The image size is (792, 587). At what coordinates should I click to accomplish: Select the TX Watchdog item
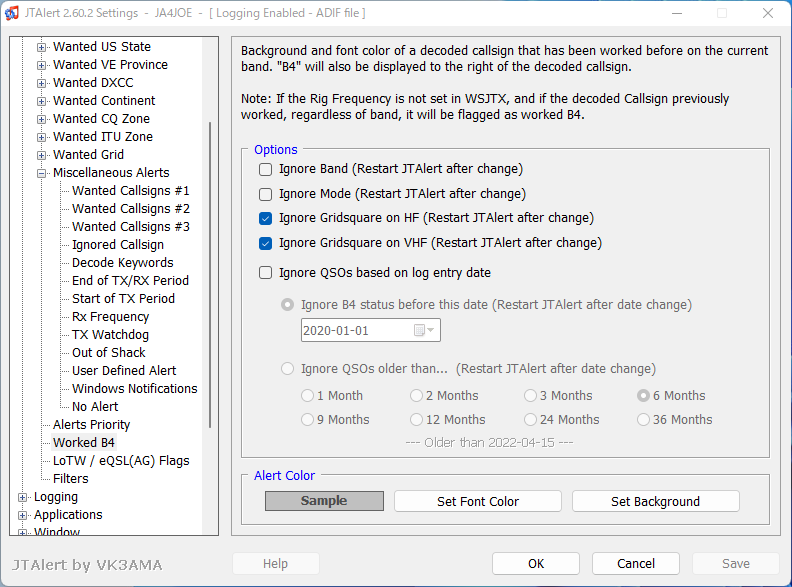pos(111,335)
